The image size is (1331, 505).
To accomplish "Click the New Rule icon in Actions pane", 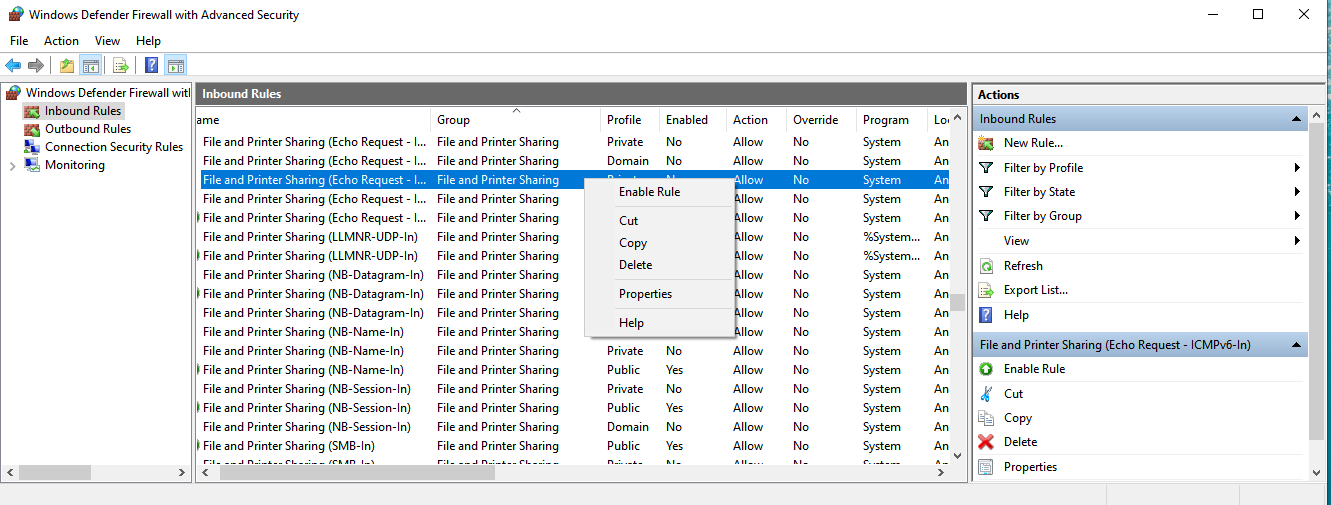I will point(986,143).
